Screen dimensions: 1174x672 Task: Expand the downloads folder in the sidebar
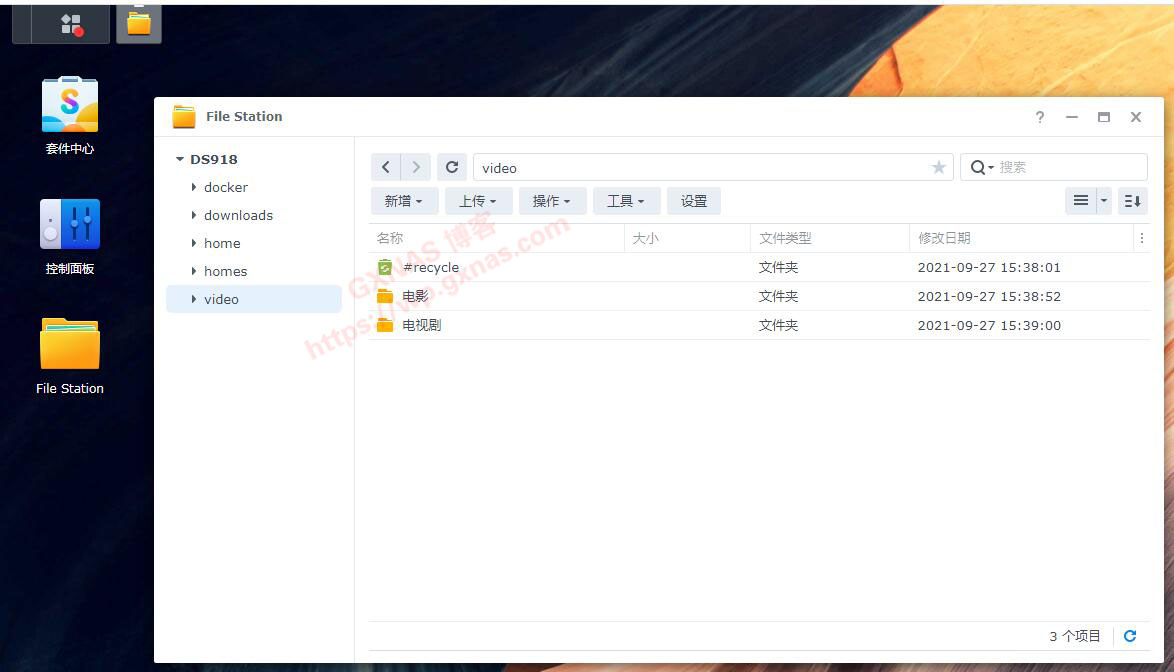(195, 215)
